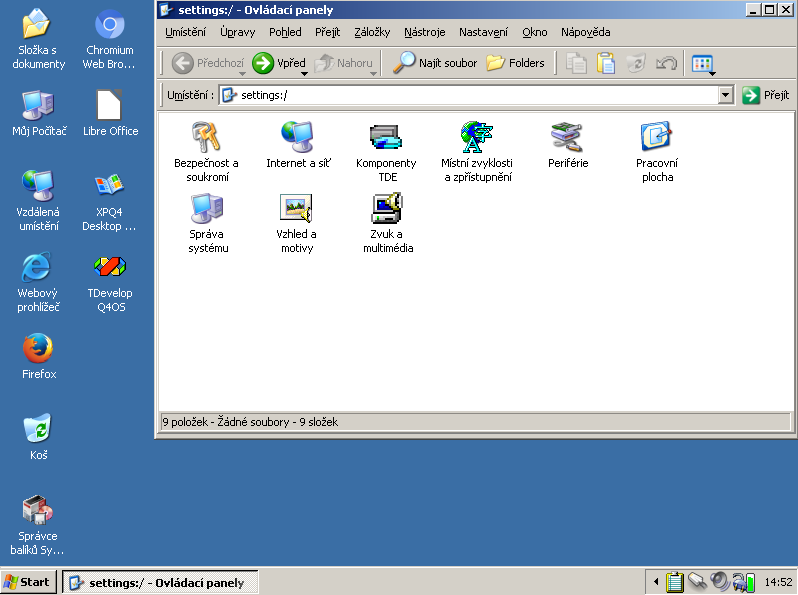Click the Předchozí back button

click(208, 63)
